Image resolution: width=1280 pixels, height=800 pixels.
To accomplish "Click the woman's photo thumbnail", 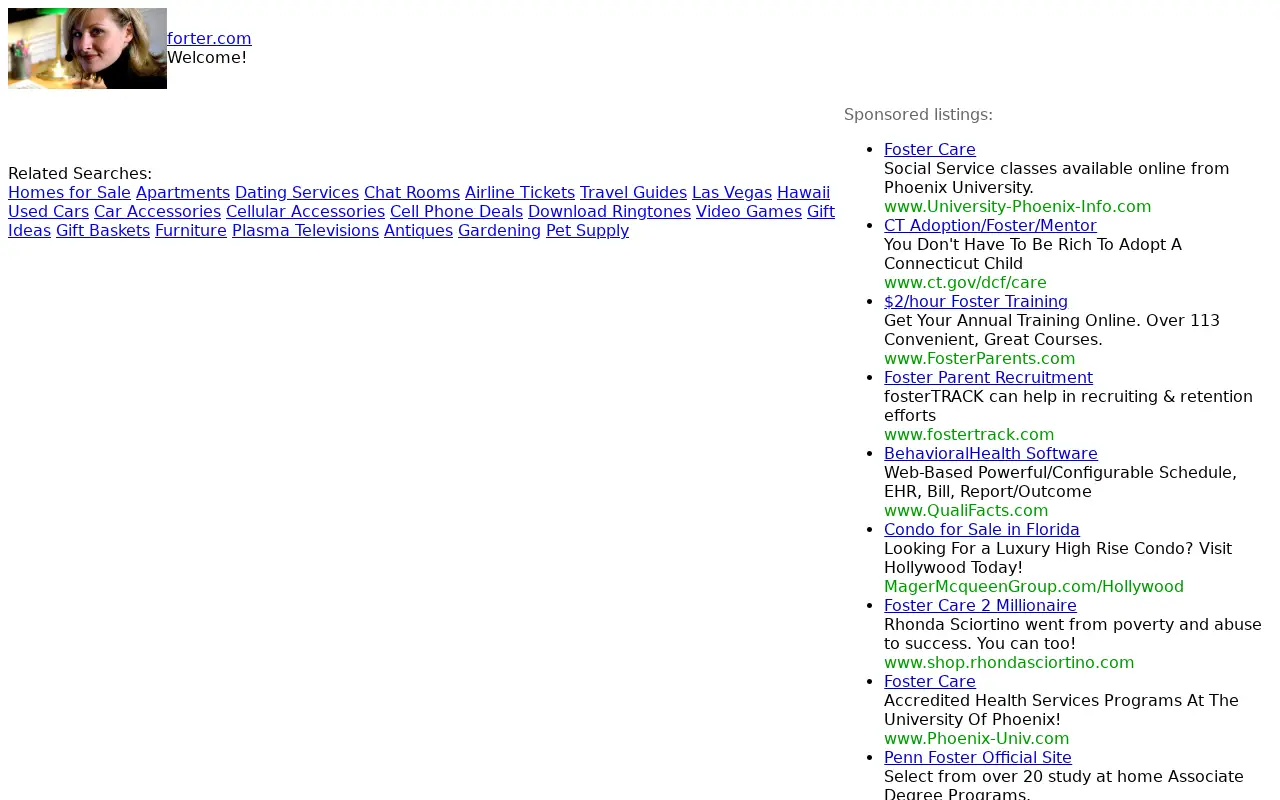I will tap(87, 48).
